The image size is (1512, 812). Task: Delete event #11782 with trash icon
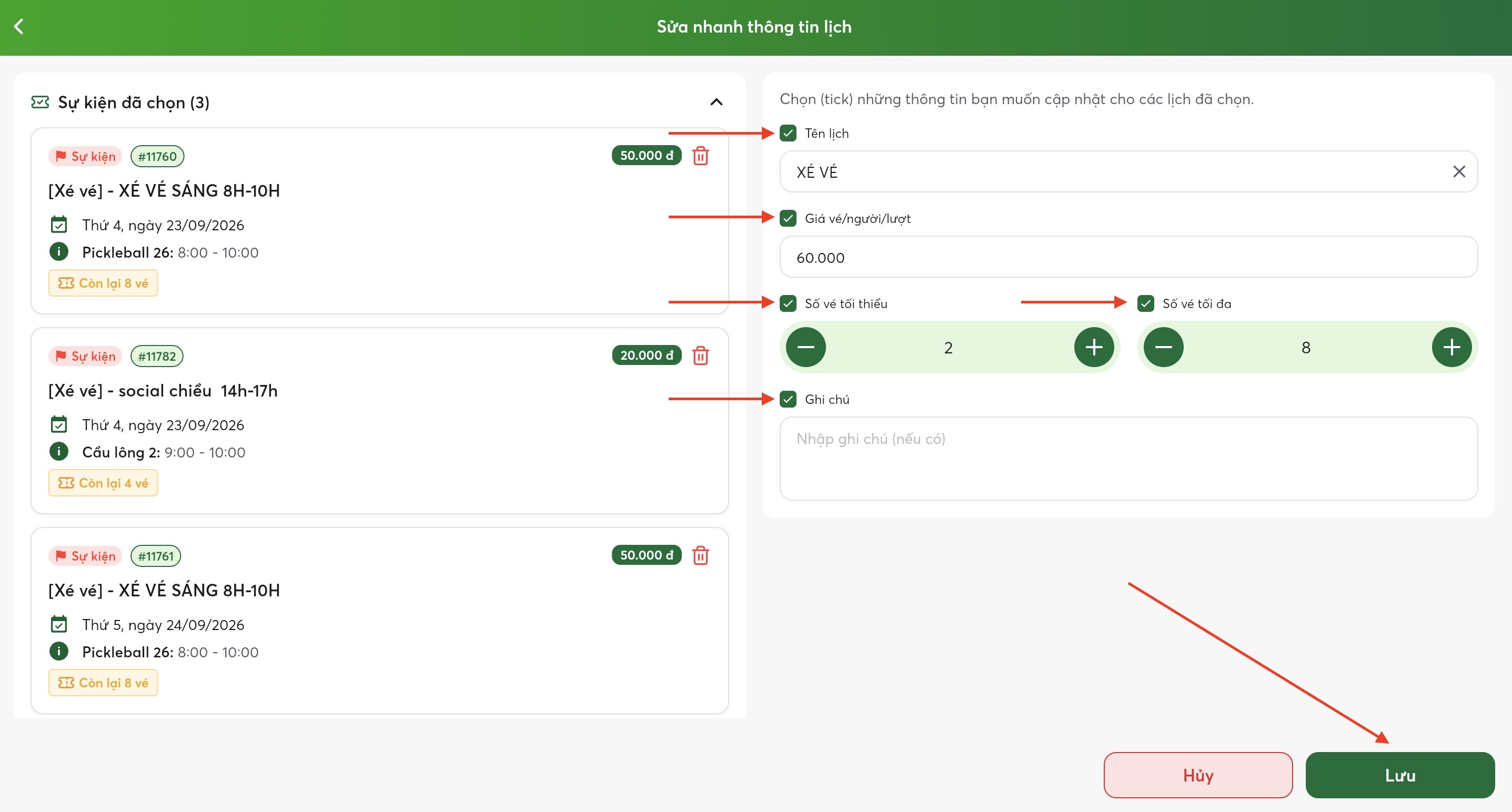pos(700,356)
